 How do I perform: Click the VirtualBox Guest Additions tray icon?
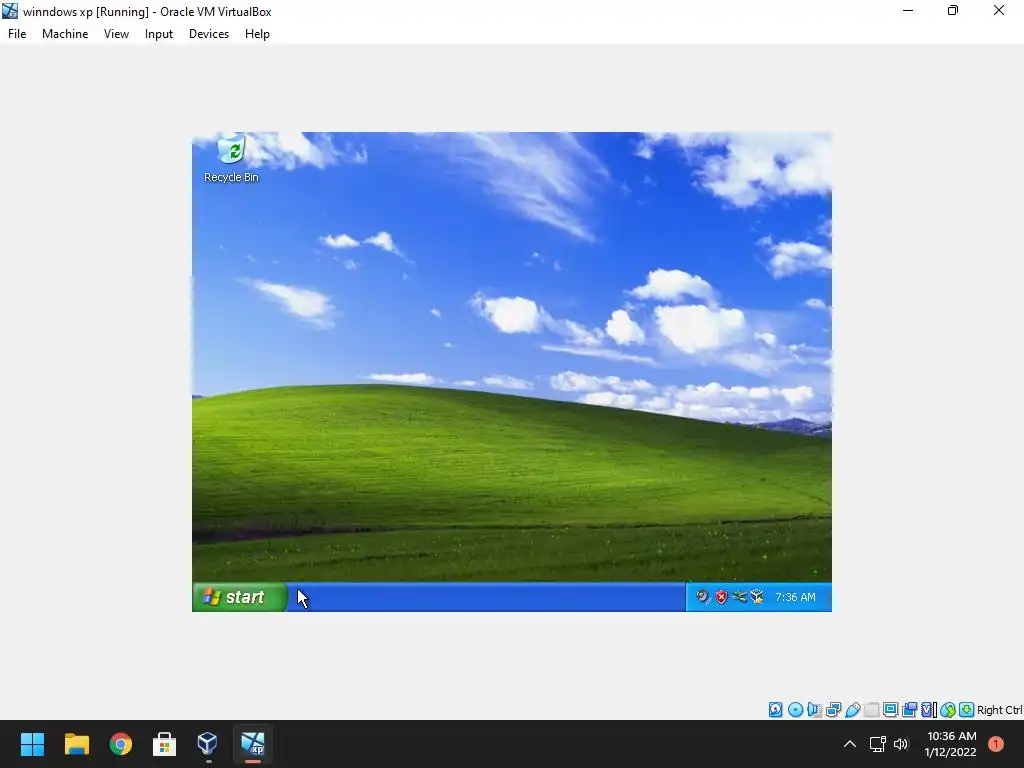757,597
